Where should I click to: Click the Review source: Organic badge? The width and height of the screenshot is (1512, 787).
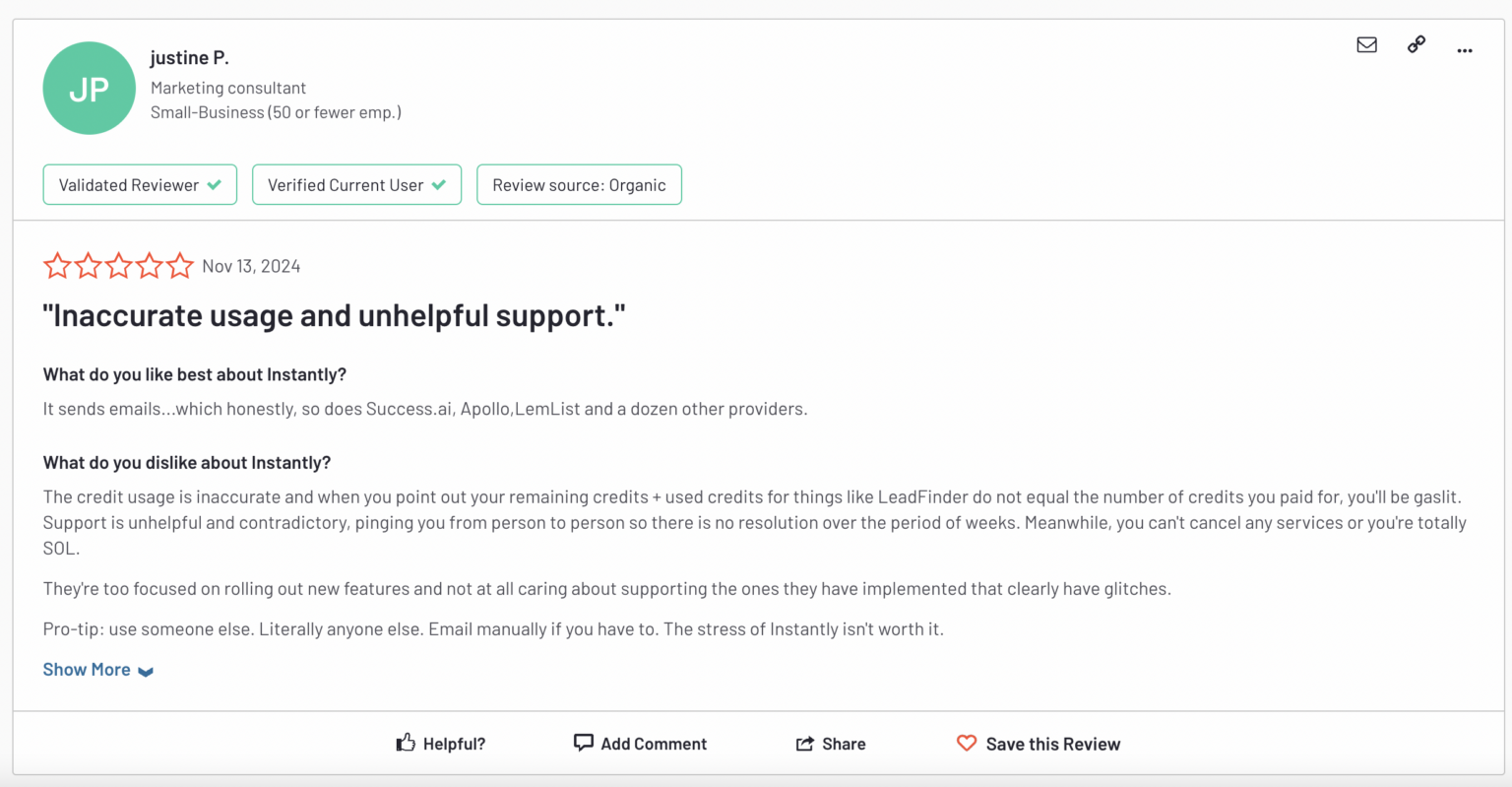tap(579, 184)
